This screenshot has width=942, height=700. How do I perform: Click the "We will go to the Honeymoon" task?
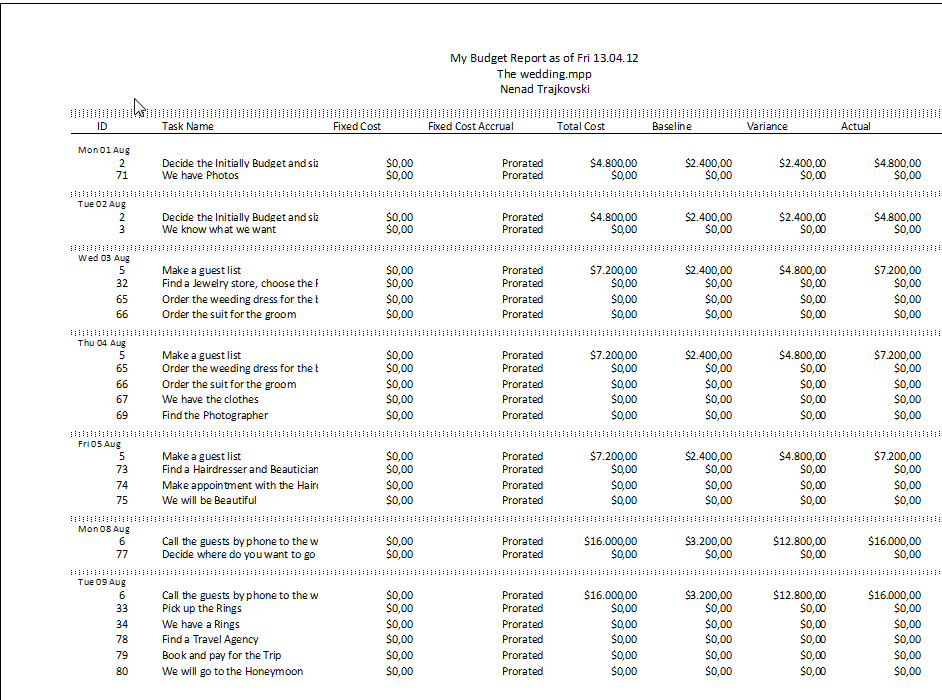click(232, 671)
